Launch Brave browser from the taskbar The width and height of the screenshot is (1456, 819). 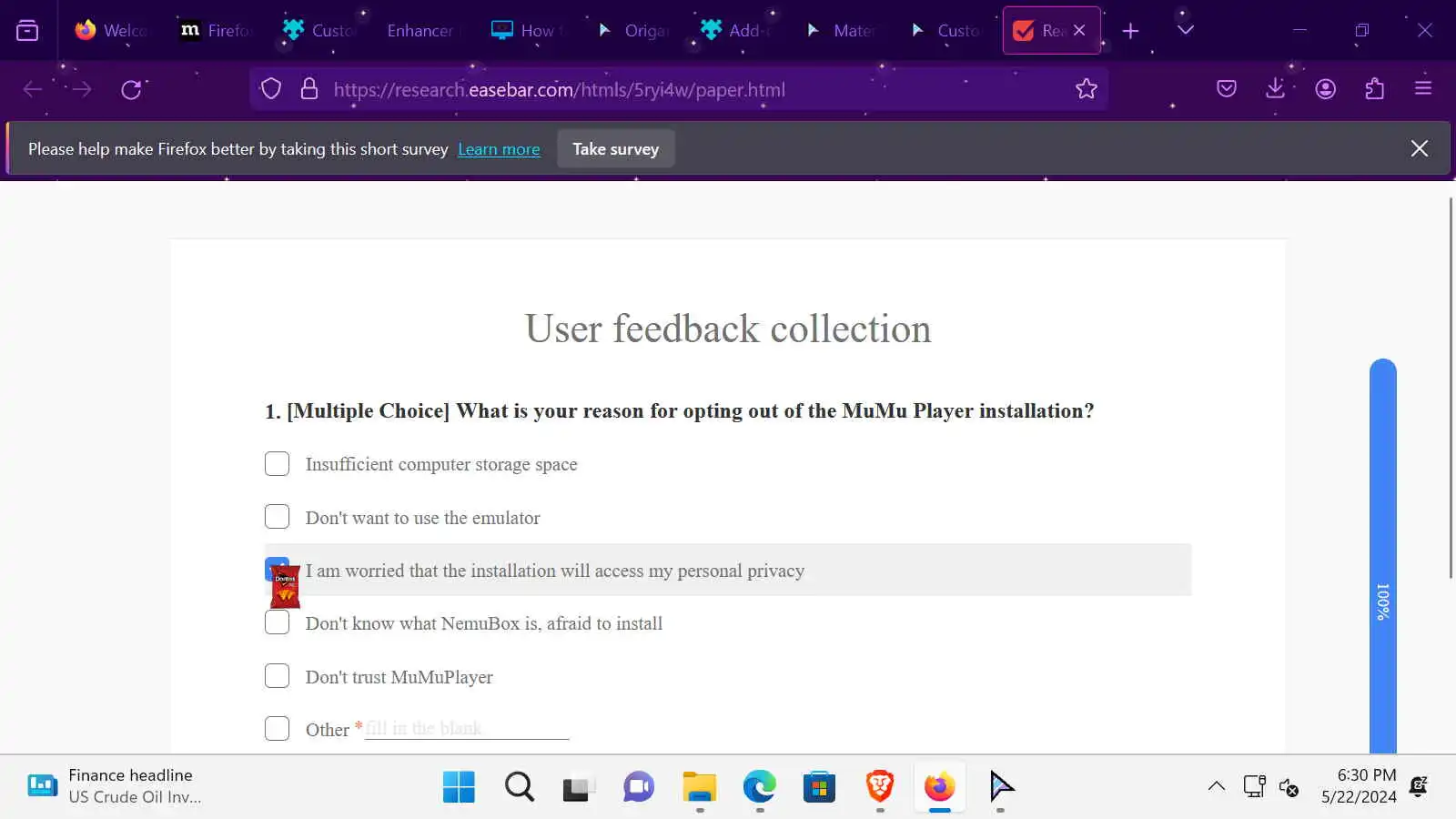879,787
